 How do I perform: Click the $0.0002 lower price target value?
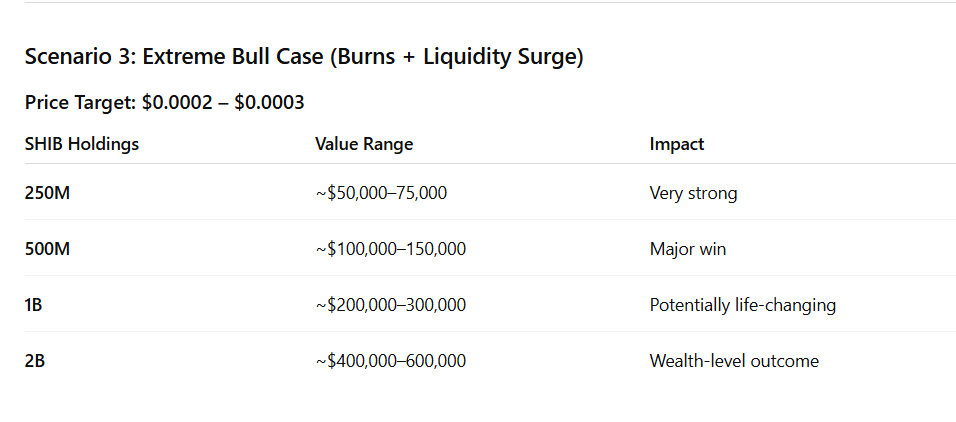coord(174,102)
